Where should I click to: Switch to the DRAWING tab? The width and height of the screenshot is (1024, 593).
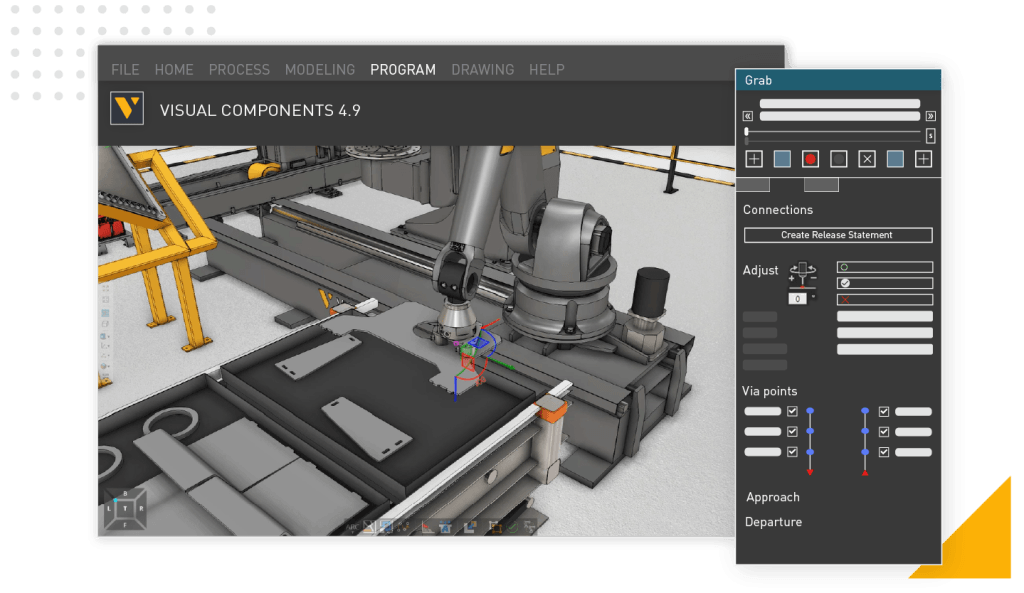coord(483,69)
